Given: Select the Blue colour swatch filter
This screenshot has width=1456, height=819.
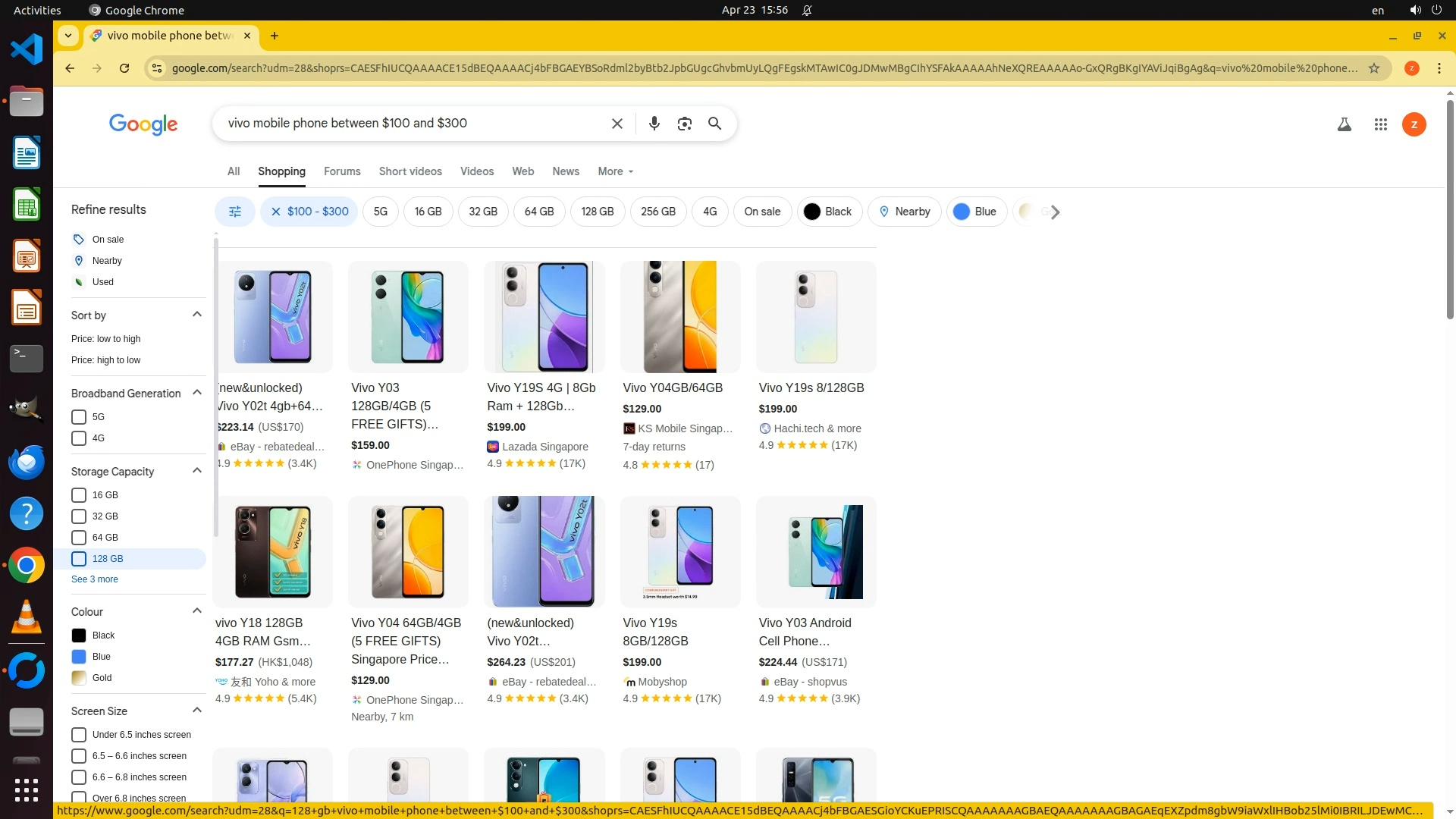Looking at the screenshot, I should pyautogui.click(x=79, y=657).
